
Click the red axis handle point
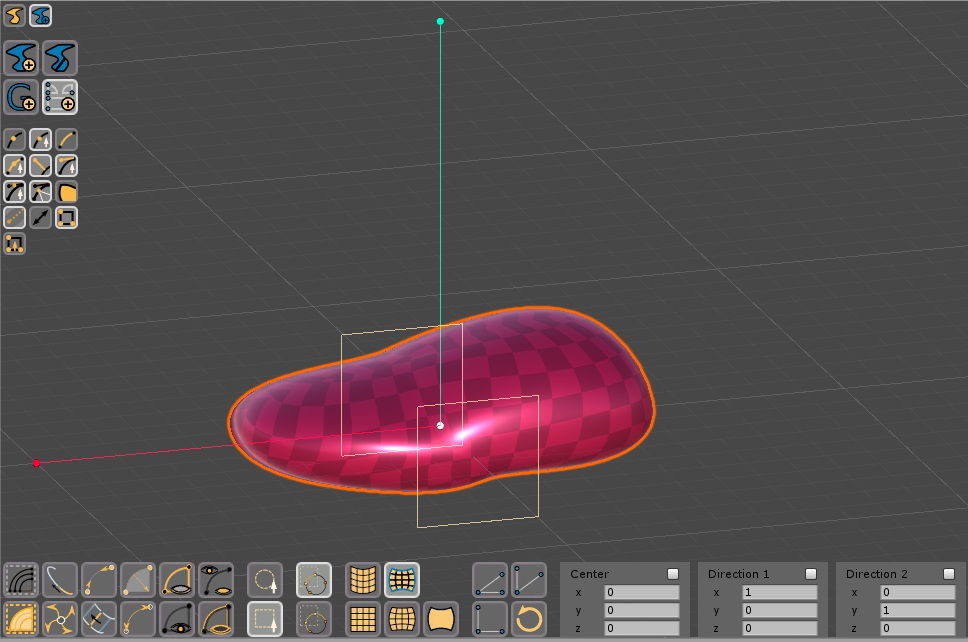click(36, 463)
